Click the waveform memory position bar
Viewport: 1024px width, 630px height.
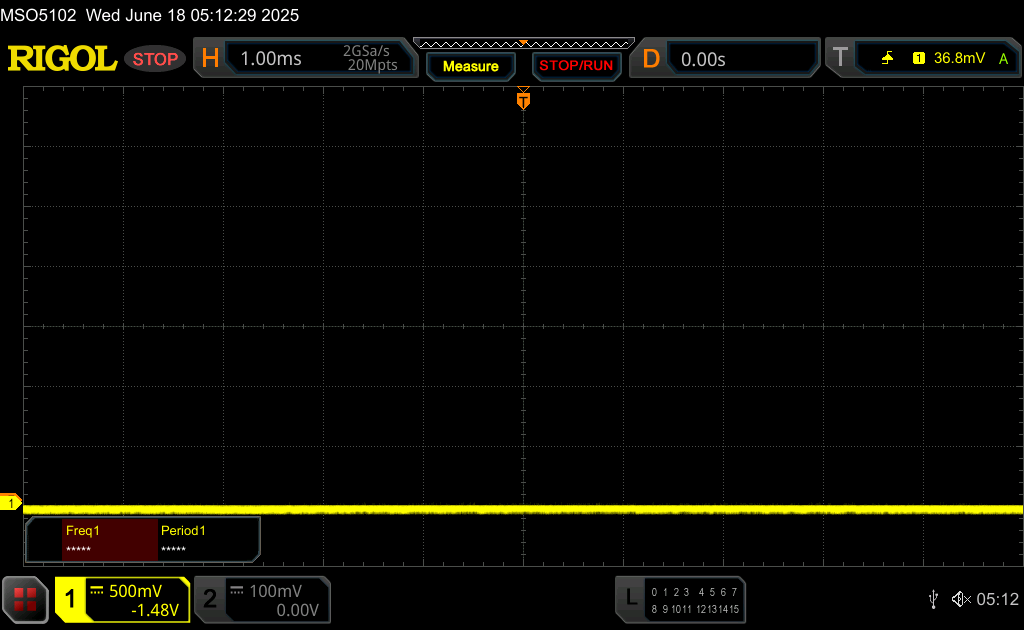[524, 44]
